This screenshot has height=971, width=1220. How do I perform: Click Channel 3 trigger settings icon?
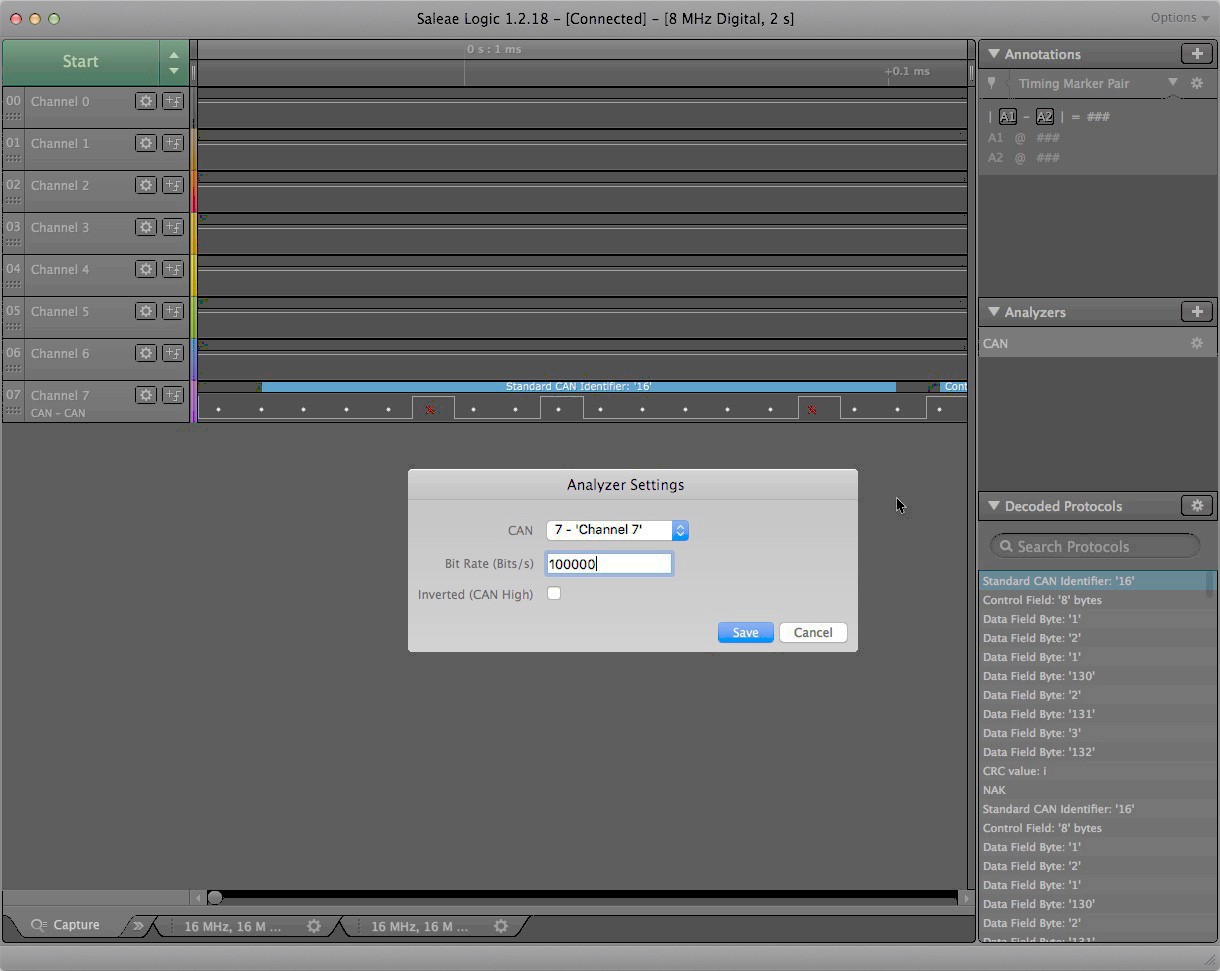click(173, 227)
